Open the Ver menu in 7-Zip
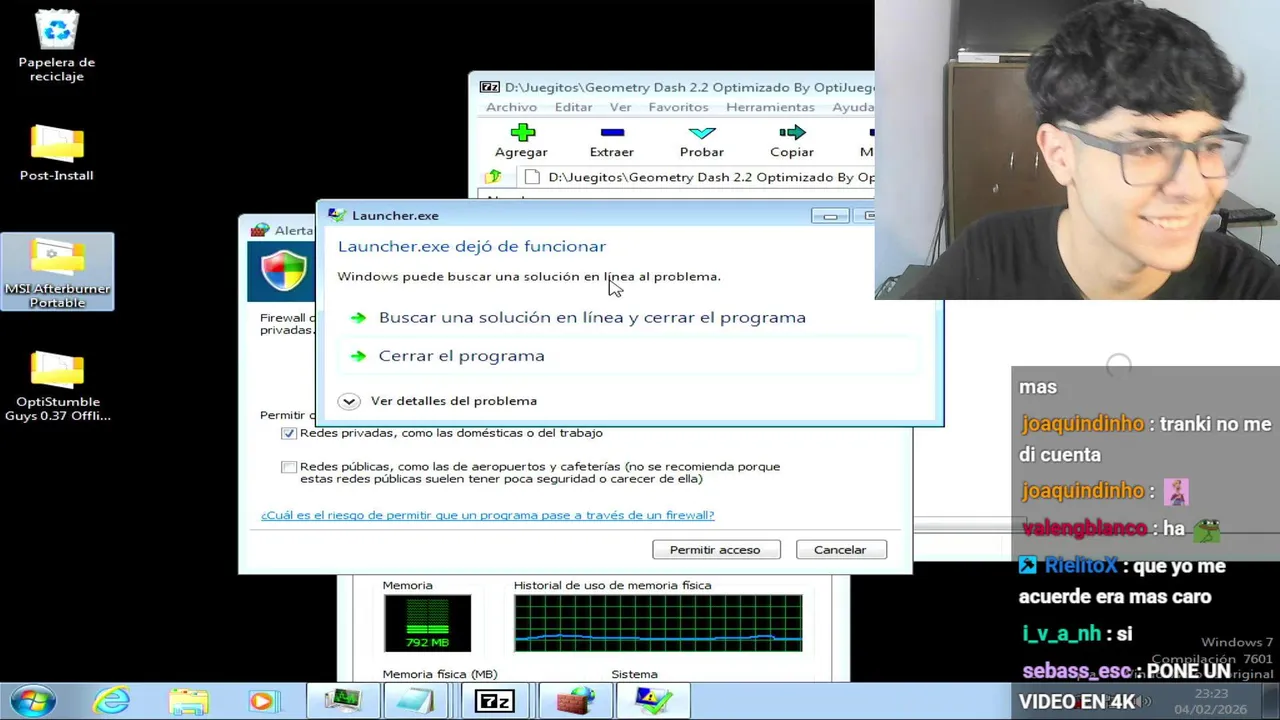Image resolution: width=1280 pixels, height=720 pixels. pos(620,107)
